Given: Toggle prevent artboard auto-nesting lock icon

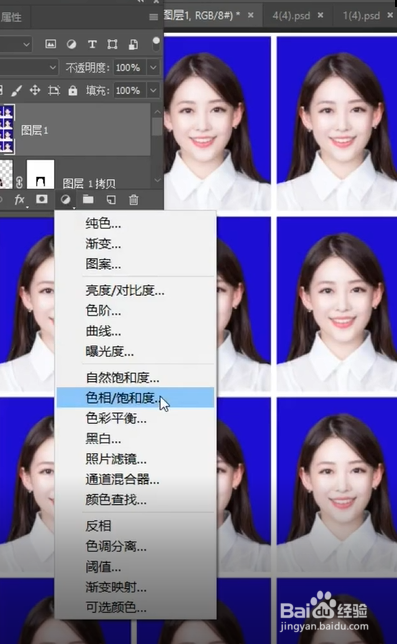Looking at the screenshot, I should [x=54, y=90].
